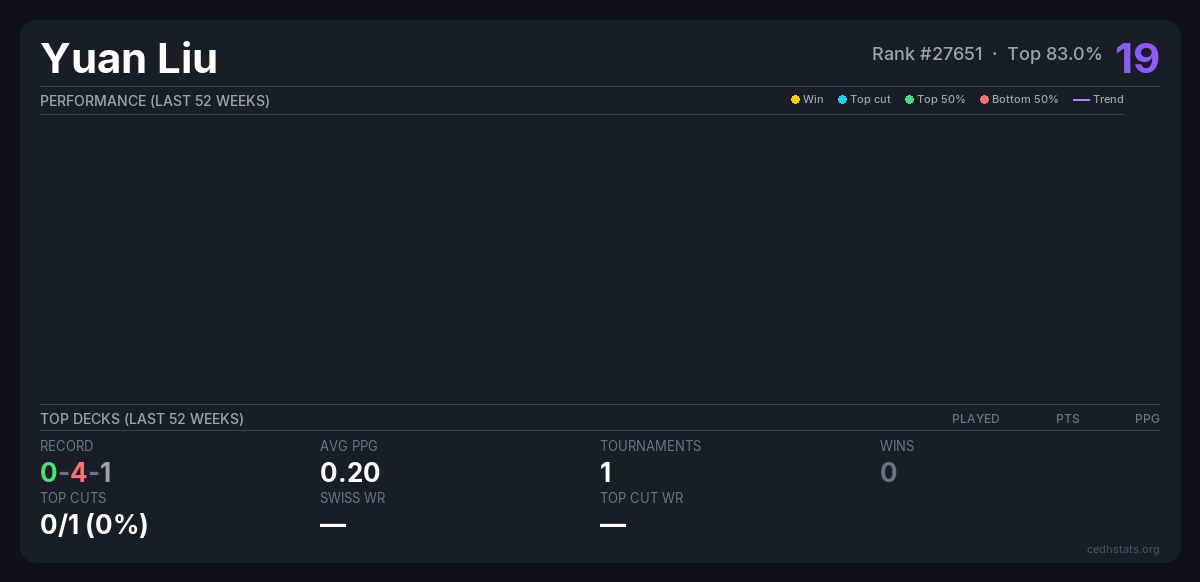Select the Performance (Last 52 Weeks) heading
The image size is (1200, 582).
155,101
